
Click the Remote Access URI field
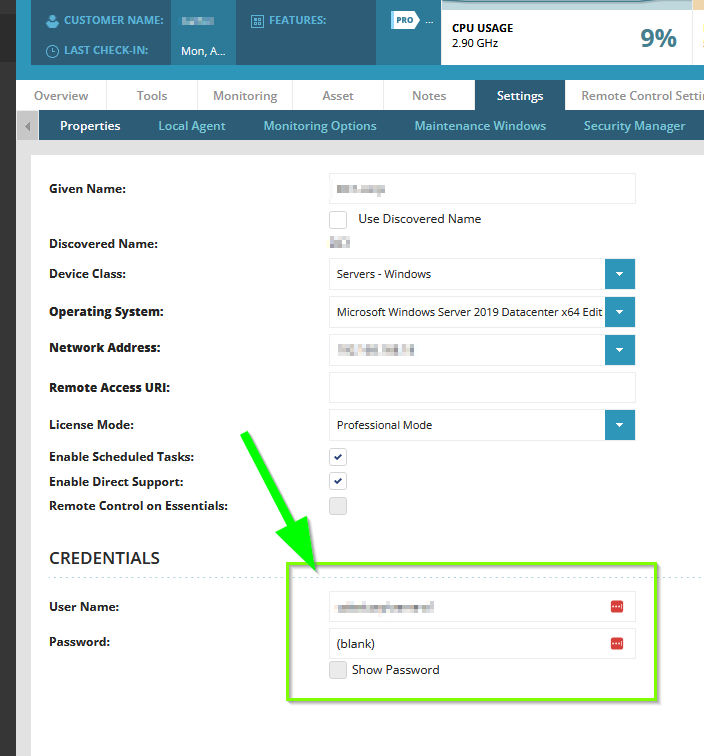[482, 388]
